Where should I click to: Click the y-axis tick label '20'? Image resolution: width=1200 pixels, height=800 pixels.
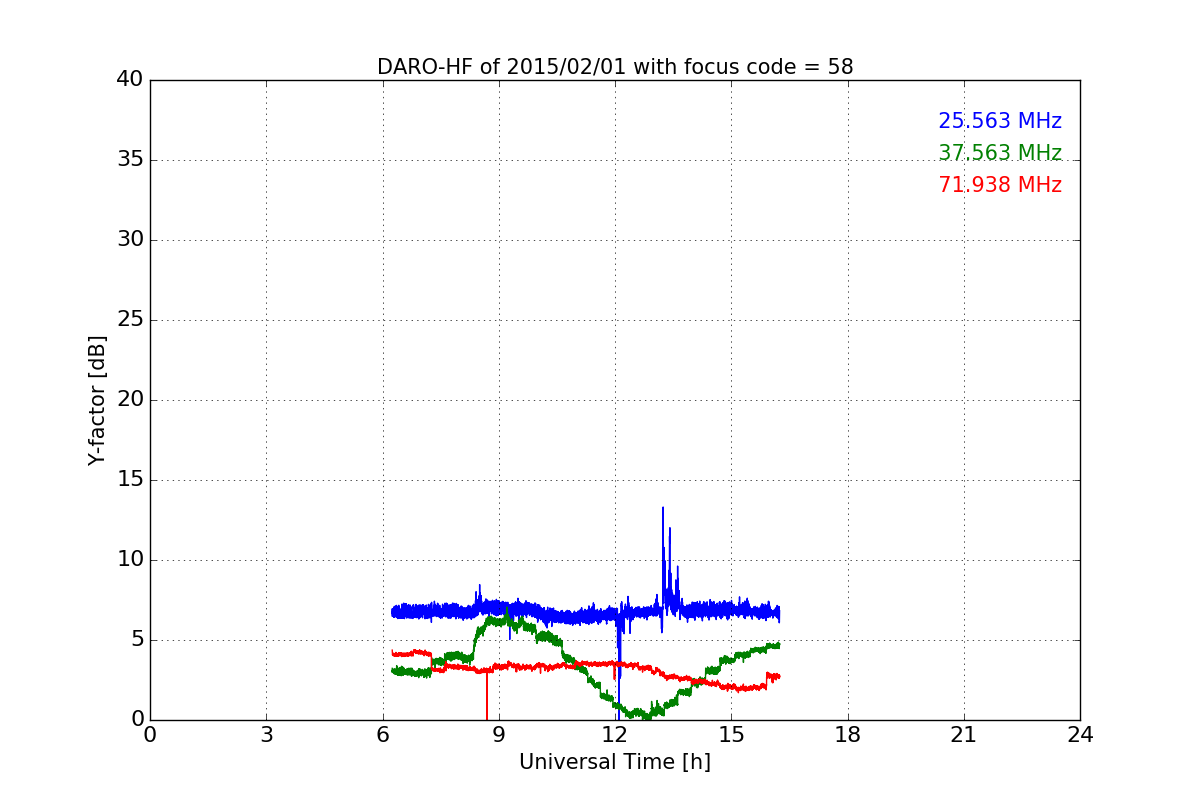pos(130,400)
